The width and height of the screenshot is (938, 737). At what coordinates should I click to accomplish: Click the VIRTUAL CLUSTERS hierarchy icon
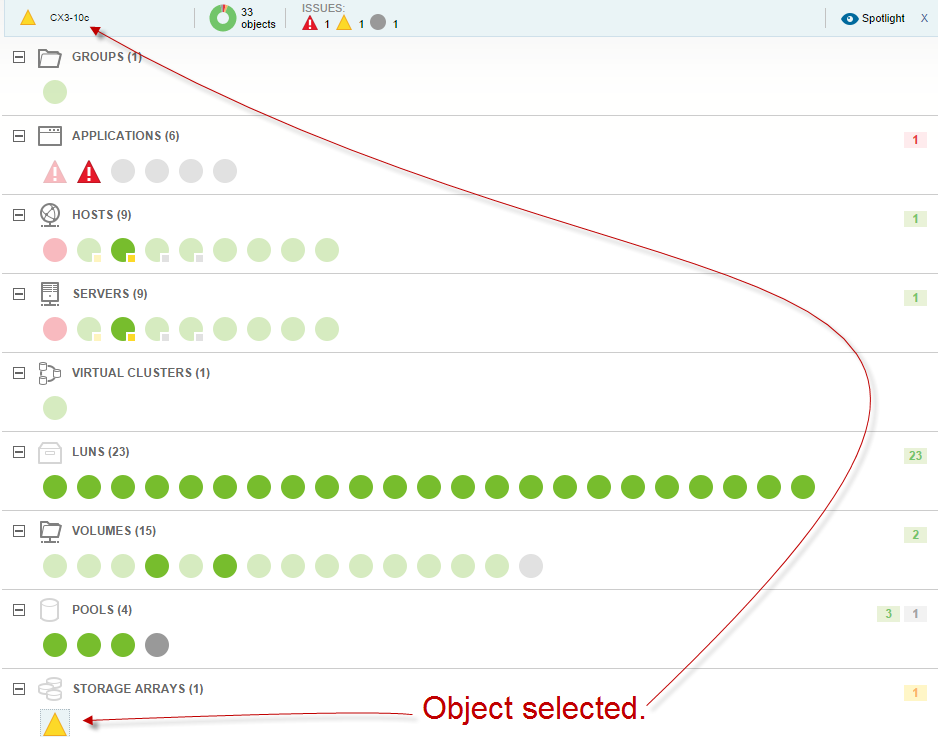pos(50,372)
